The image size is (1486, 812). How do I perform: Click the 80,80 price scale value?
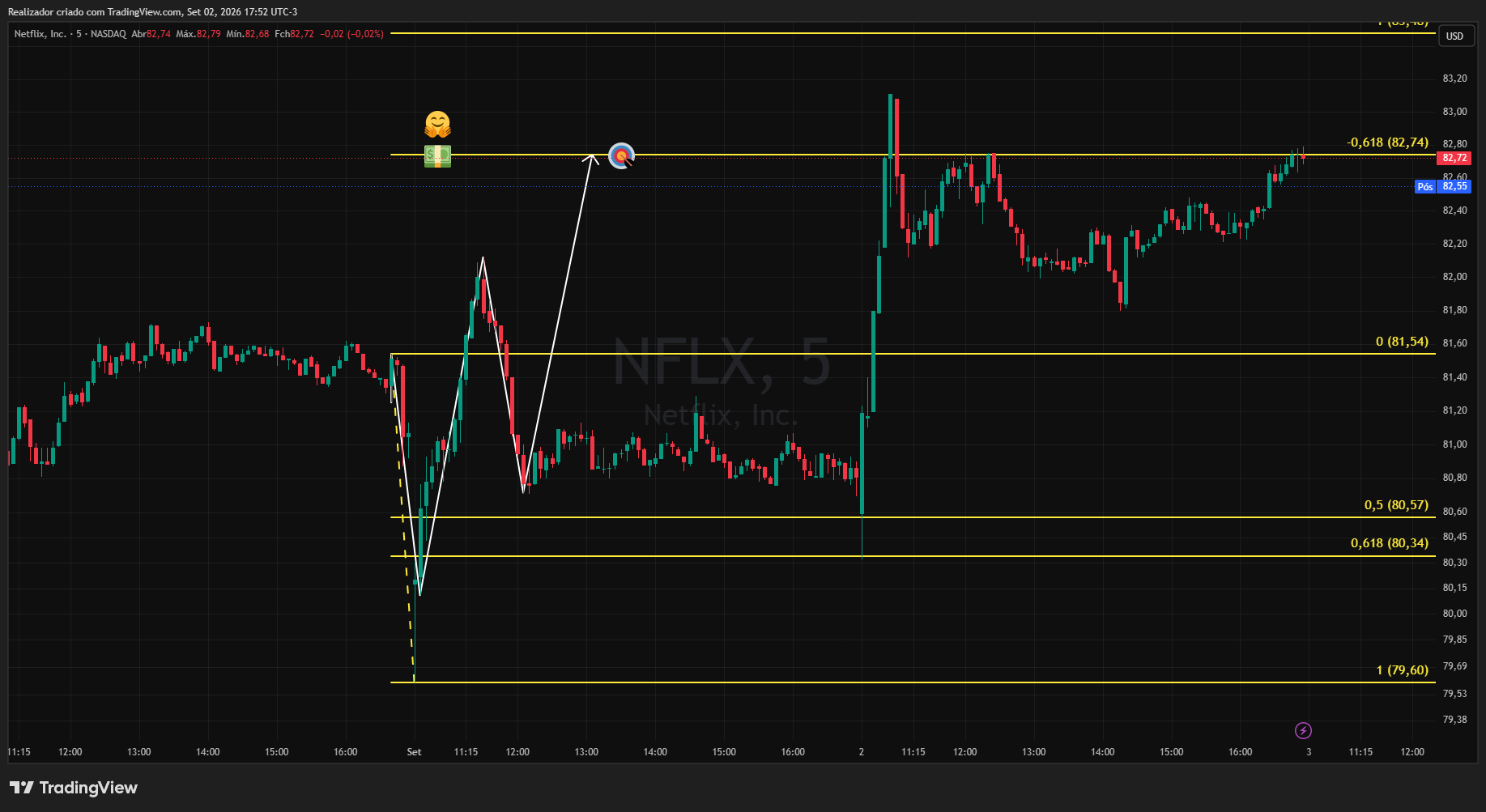click(1454, 478)
